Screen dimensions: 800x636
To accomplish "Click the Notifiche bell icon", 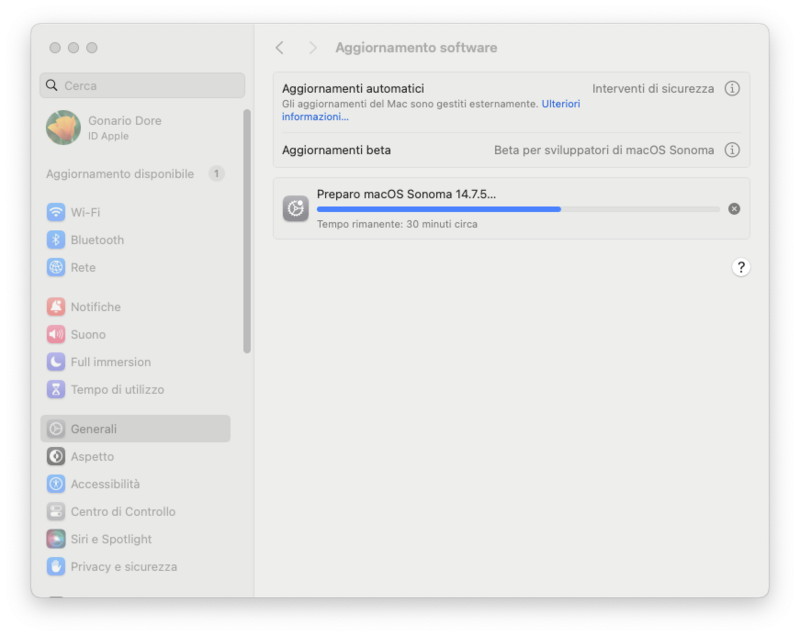I will pyautogui.click(x=56, y=307).
